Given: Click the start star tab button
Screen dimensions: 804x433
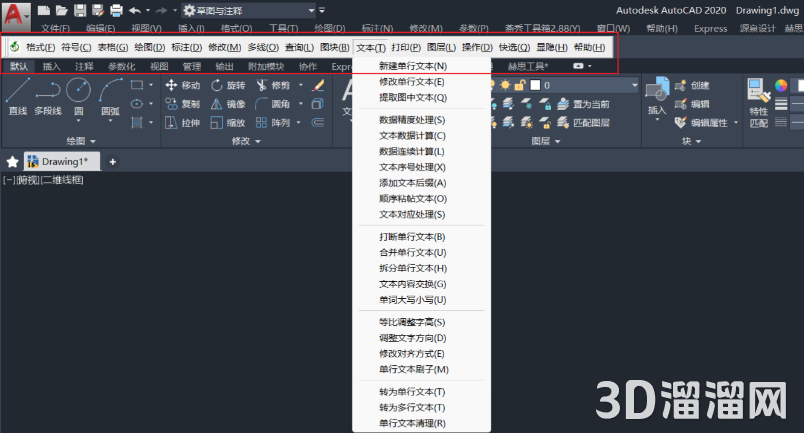Looking at the screenshot, I should tap(12, 162).
